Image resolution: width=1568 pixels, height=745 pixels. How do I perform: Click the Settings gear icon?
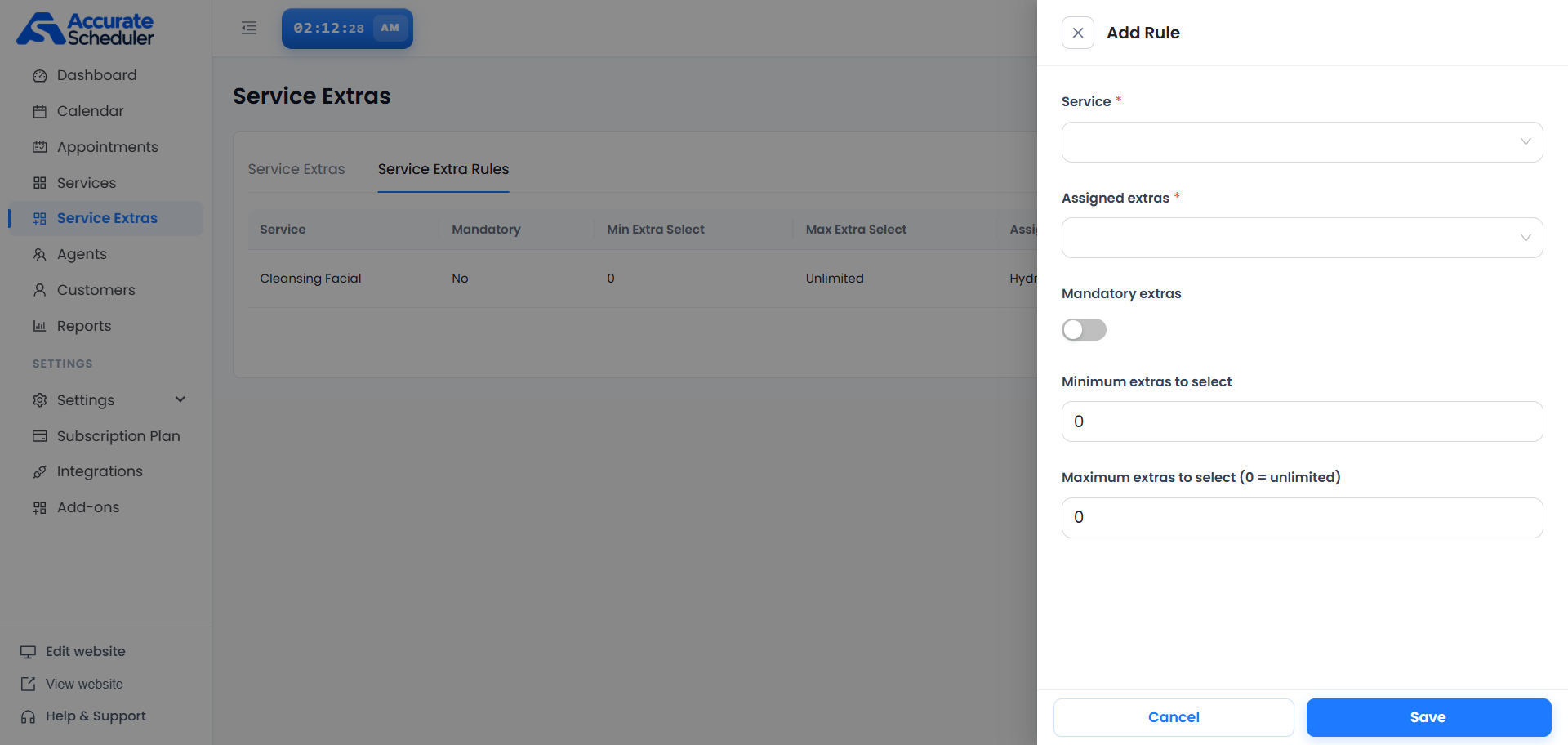tap(39, 400)
